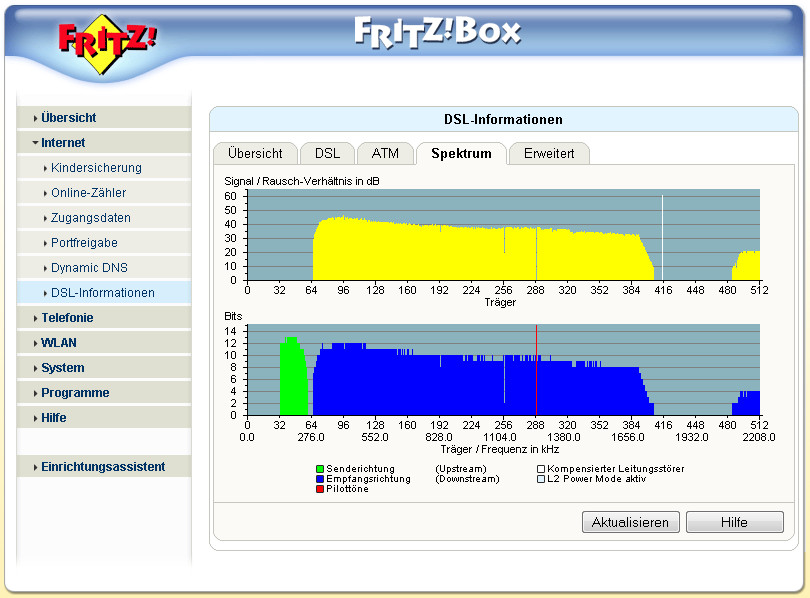Select Portfreigabe in the sidebar
Screen dimensions: 810x598
coord(104,243)
